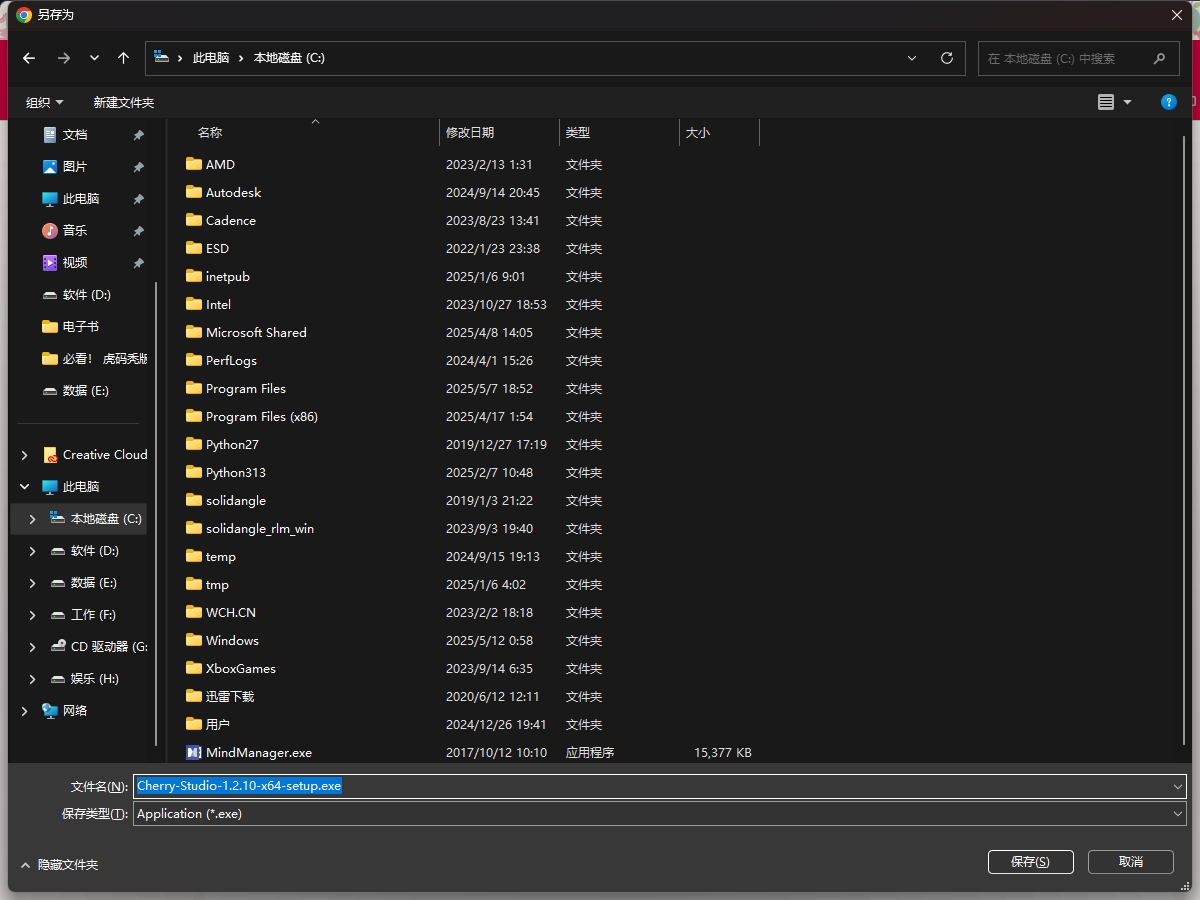Select the ESD folder icon

point(194,248)
